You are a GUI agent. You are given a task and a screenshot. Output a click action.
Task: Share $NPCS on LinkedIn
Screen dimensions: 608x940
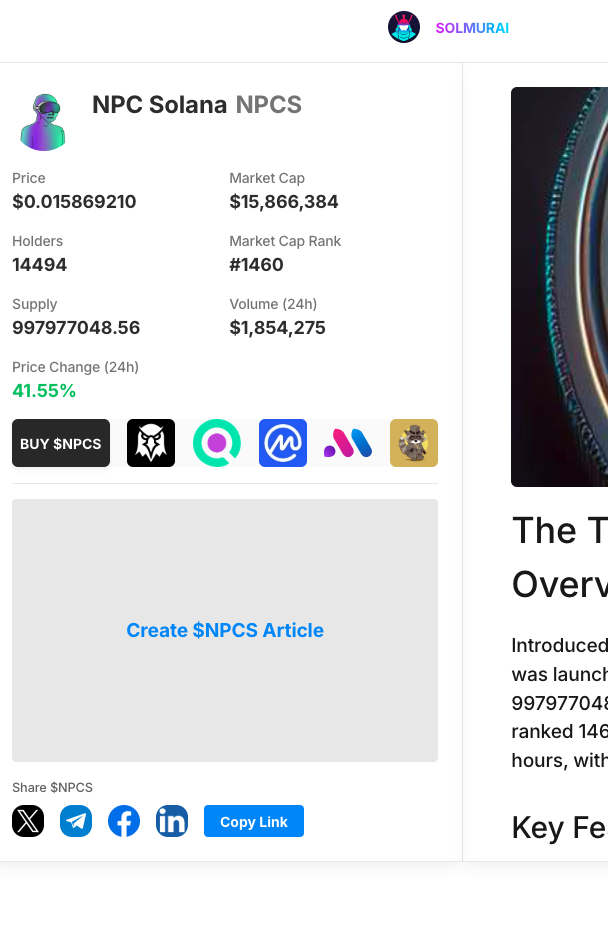[172, 821]
